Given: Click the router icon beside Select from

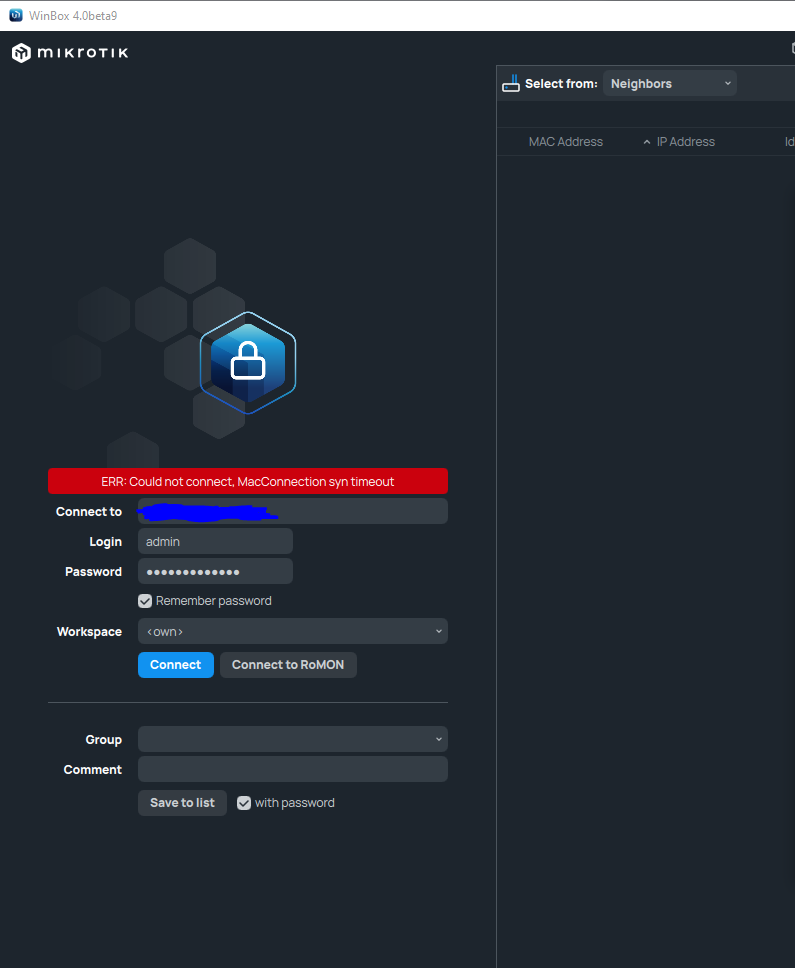Looking at the screenshot, I should coord(511,83).
